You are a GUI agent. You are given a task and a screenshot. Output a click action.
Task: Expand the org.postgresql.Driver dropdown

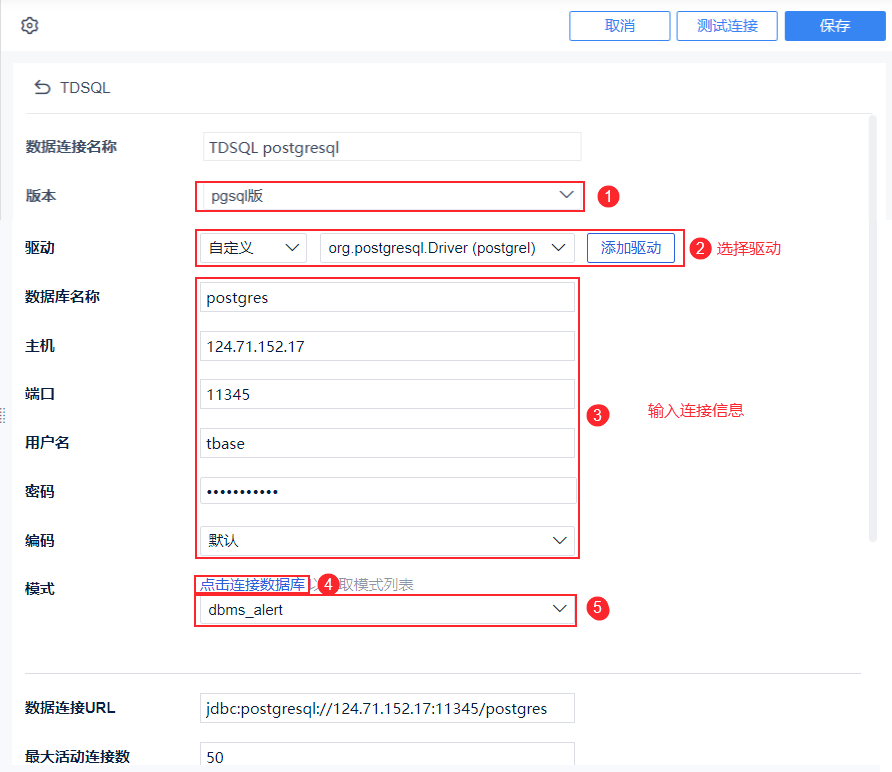(x=447, y=248)
